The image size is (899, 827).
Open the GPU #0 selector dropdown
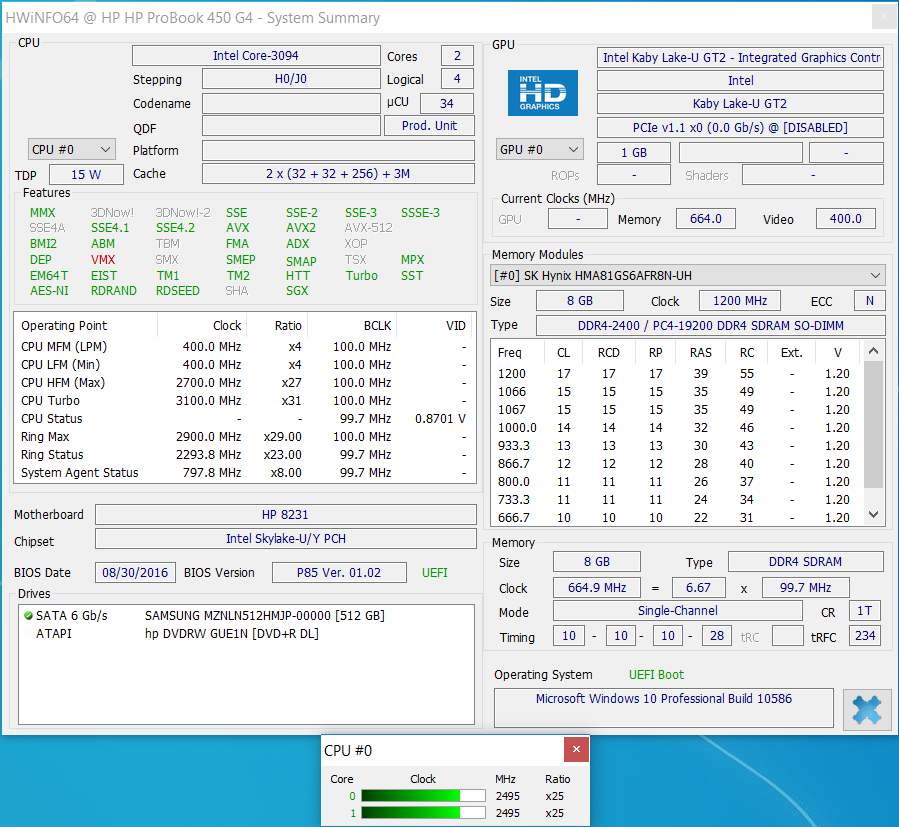tap(540, 150)
